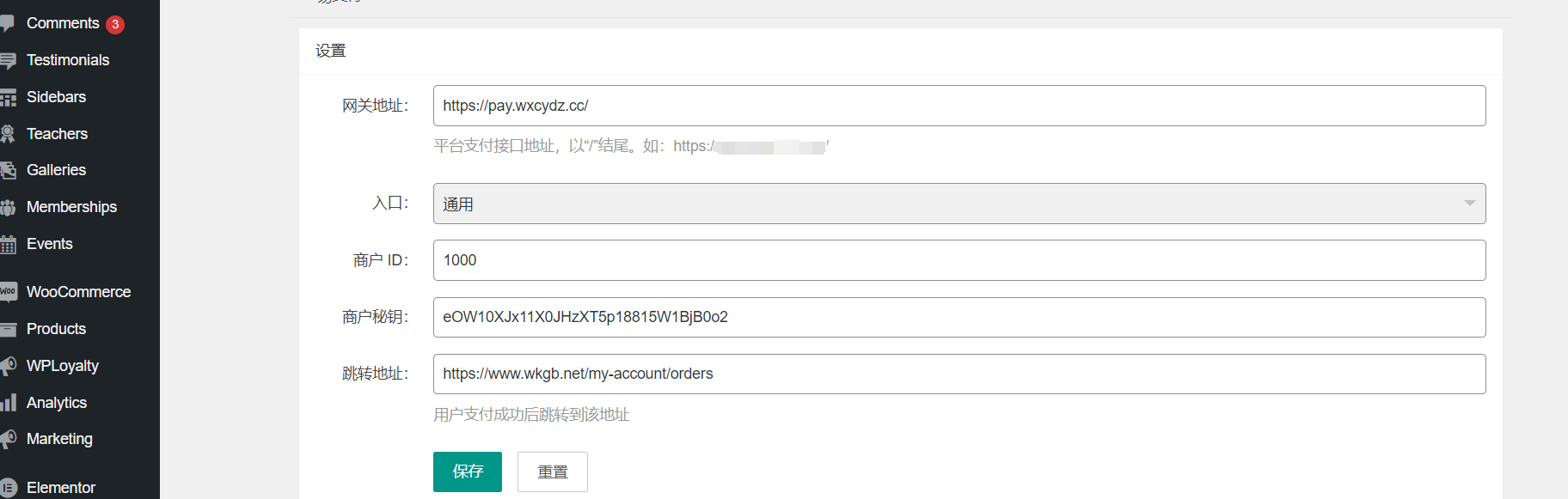The width and height of the screenshot is (1568, 499).
Task: Click the Teachers icon in sidebar
Action: pos(8,134)
